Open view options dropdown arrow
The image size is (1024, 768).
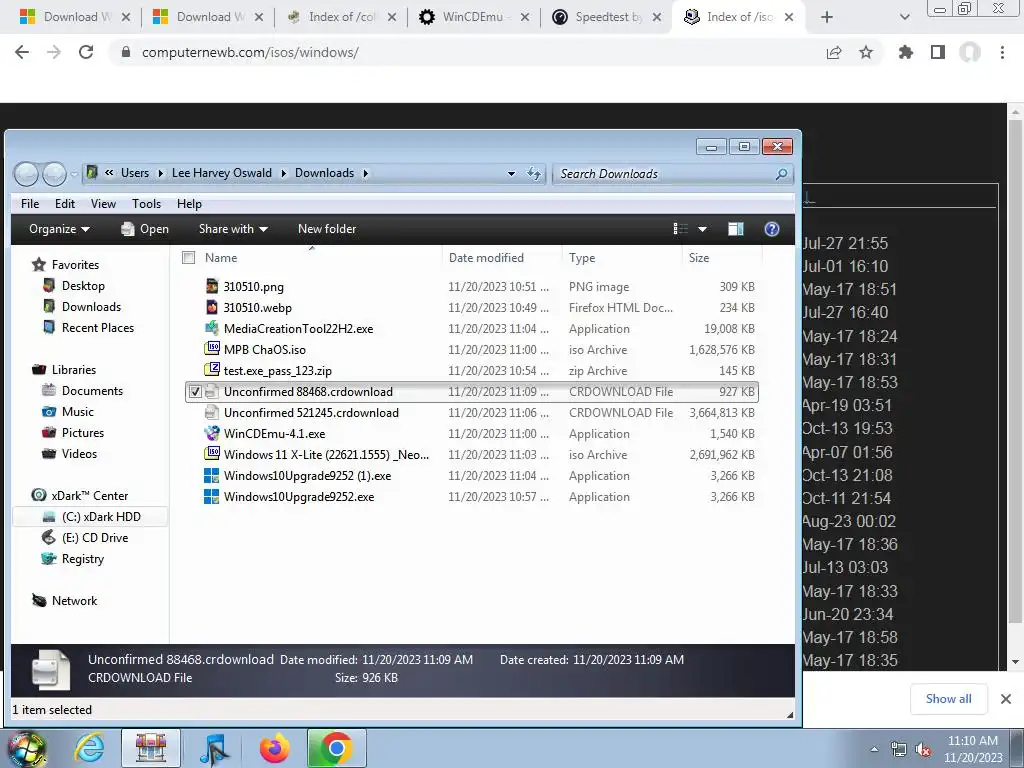pyautogui.click(x=702, y=229)
